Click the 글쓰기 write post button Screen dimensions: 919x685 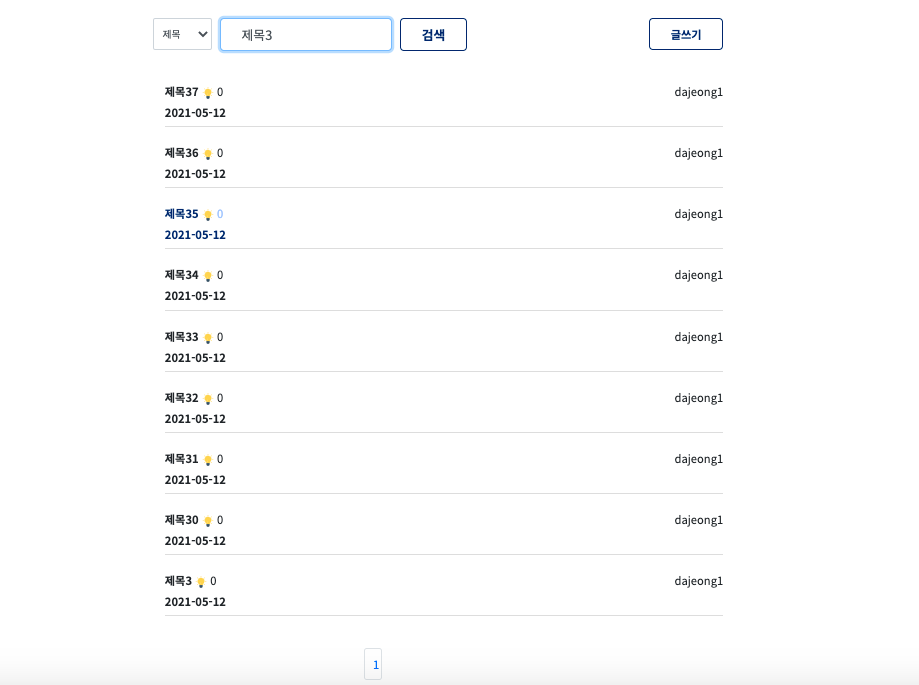pos(685,33)
